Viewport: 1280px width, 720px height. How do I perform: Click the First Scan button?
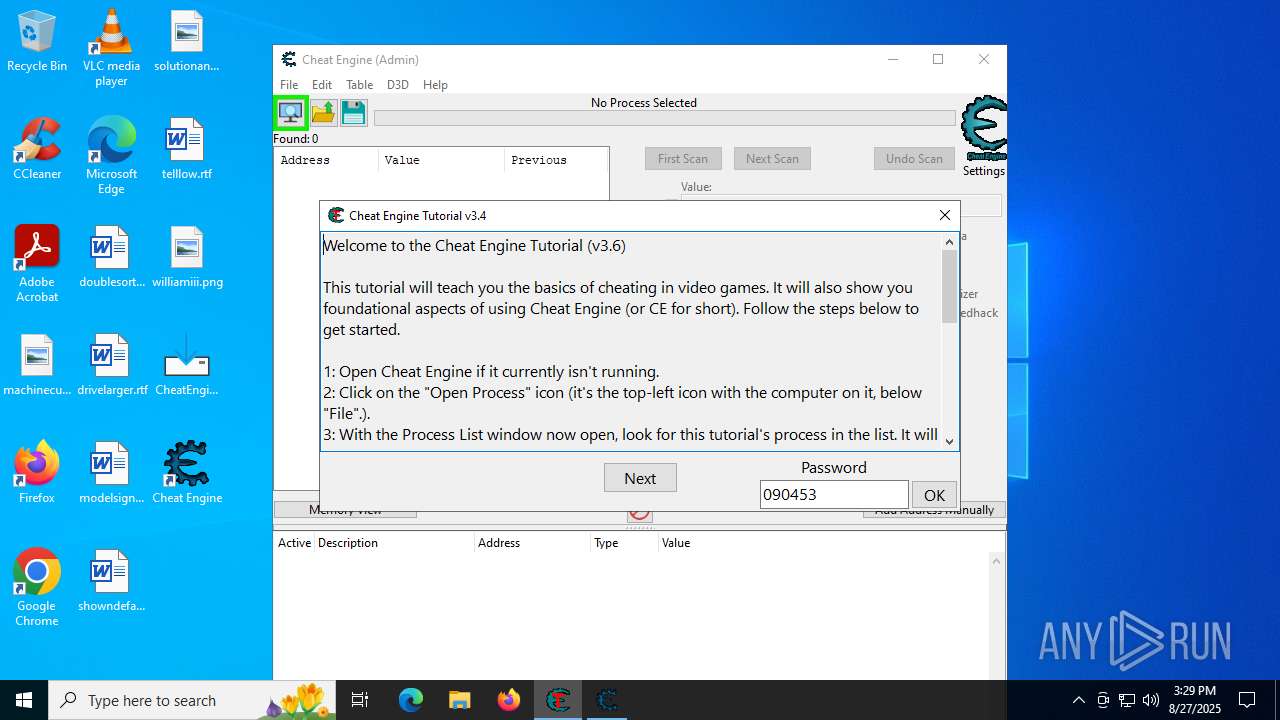[x=683, y=159]
